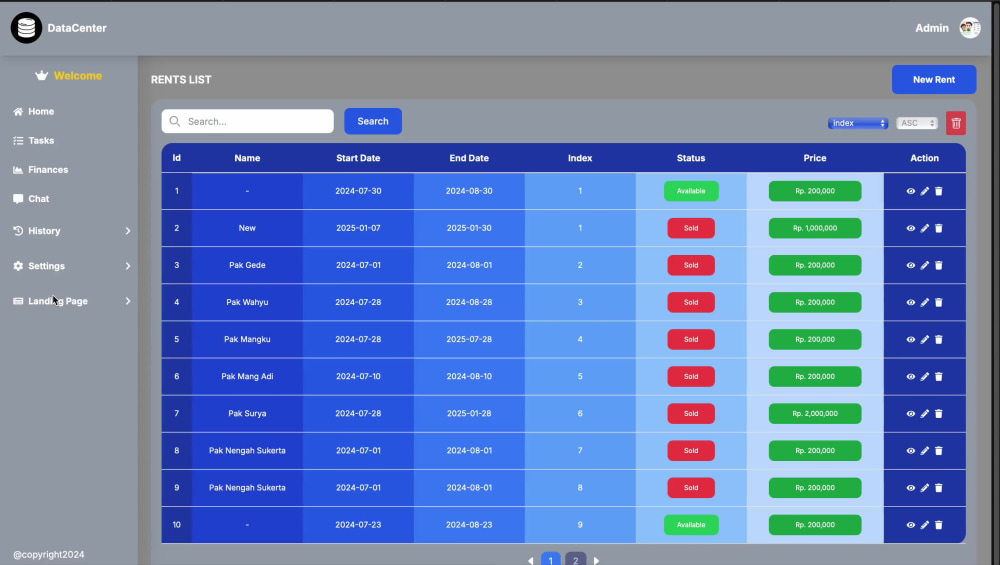Expand the Landing Page submenu chevron
The width and height of the screenshot is (1000, 565).
(128, 301)
